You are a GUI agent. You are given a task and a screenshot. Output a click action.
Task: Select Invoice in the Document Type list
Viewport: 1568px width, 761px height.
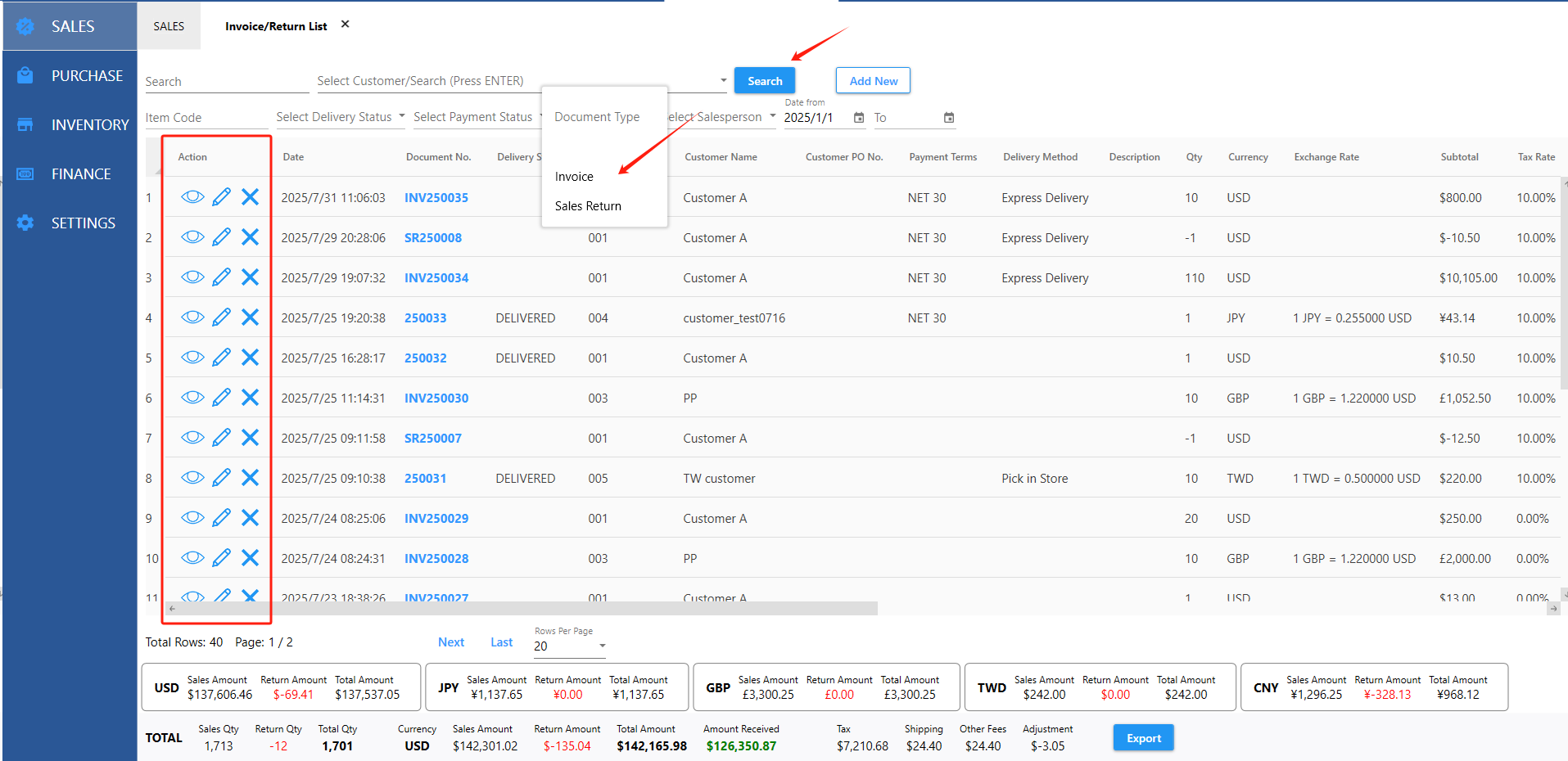point(574,177)
